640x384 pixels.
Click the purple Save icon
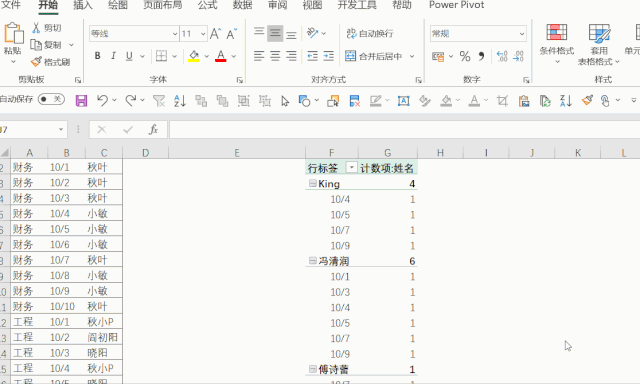pos(82,100)
